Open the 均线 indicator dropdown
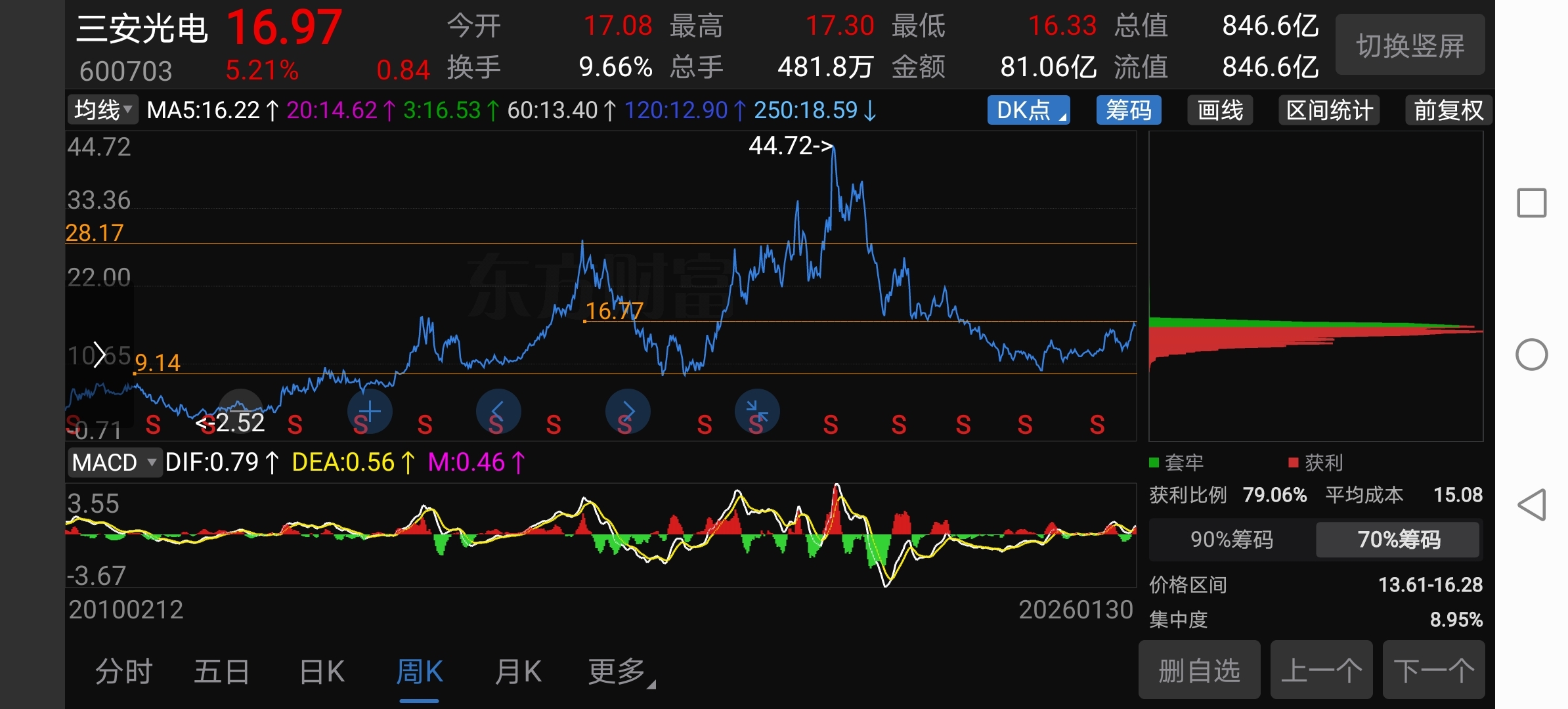This screenshot has width=1568, height=709. coord(103,110)
